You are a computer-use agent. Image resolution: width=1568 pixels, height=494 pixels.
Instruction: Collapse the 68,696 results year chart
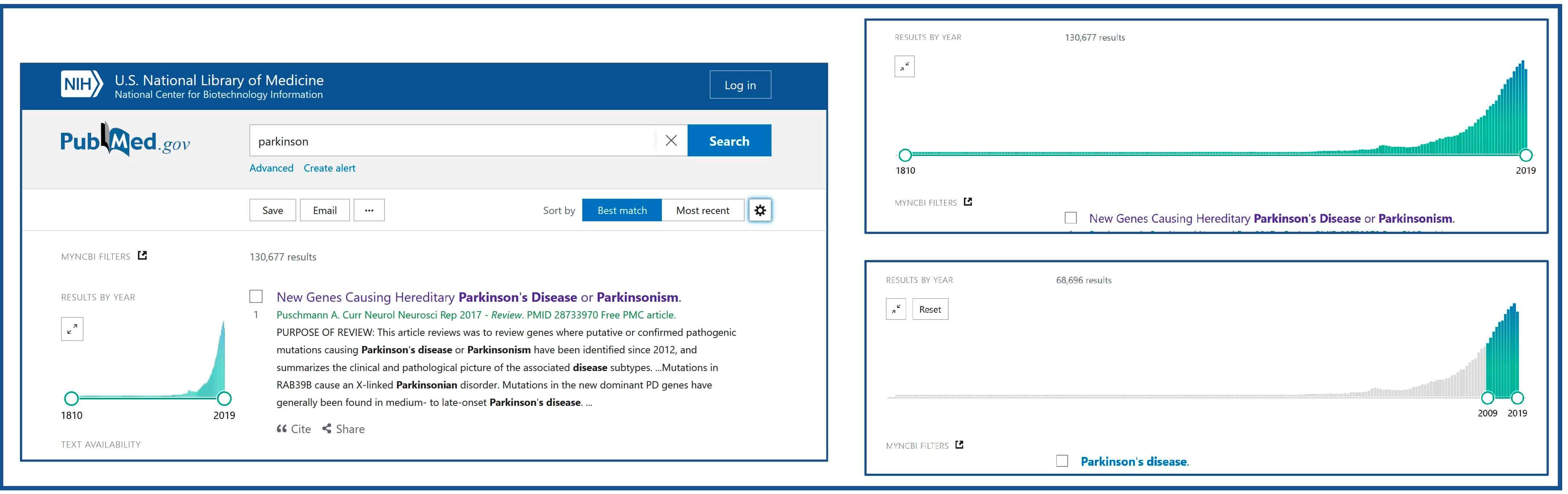tap(895, 309)
